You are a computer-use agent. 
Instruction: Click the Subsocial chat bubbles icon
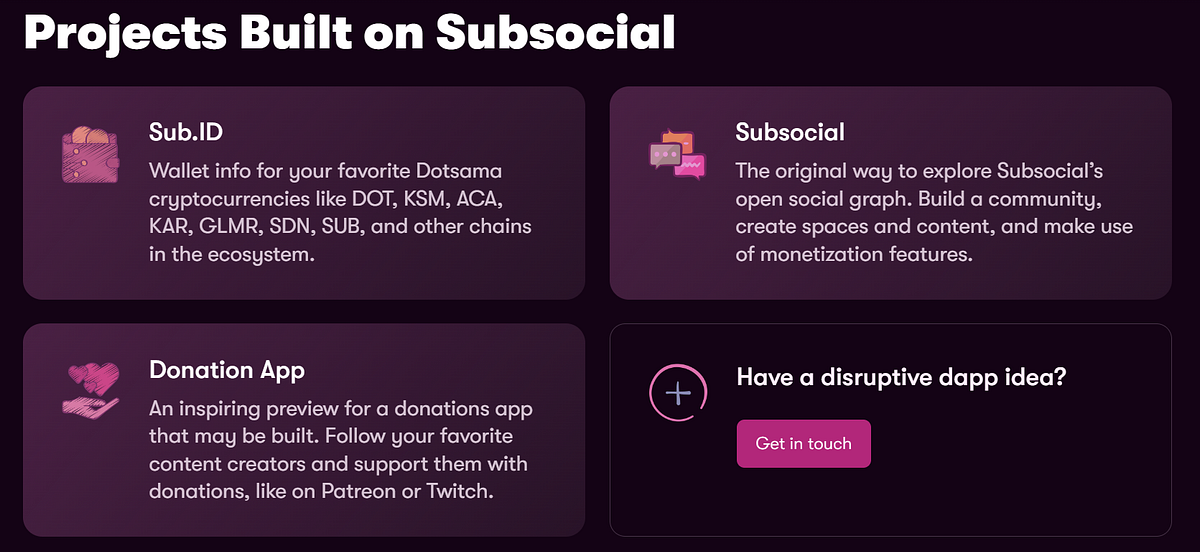coord(677,155)
